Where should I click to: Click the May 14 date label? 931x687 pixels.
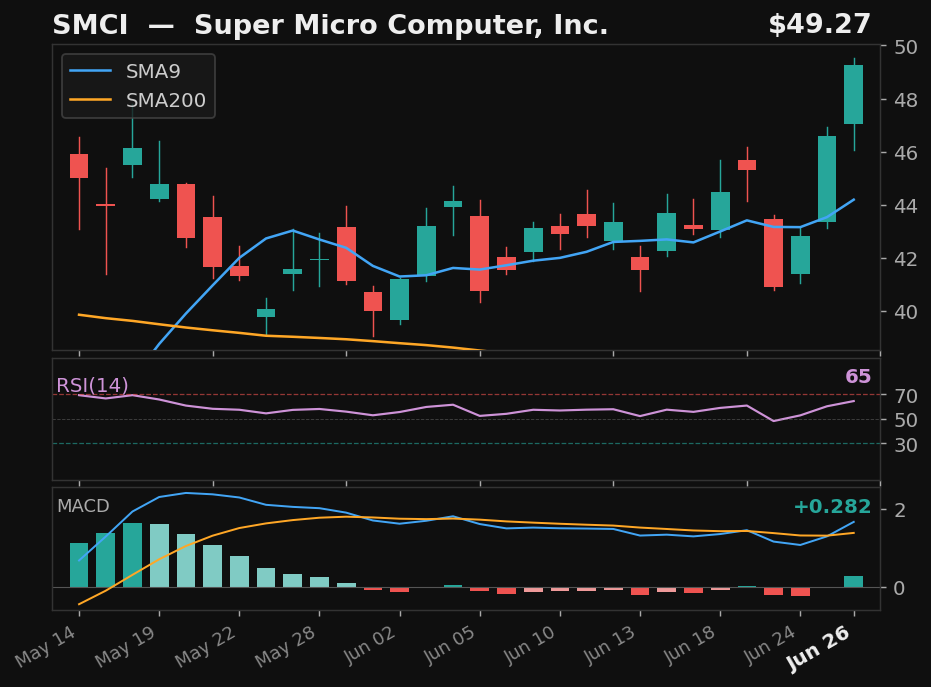coord(46,647)
